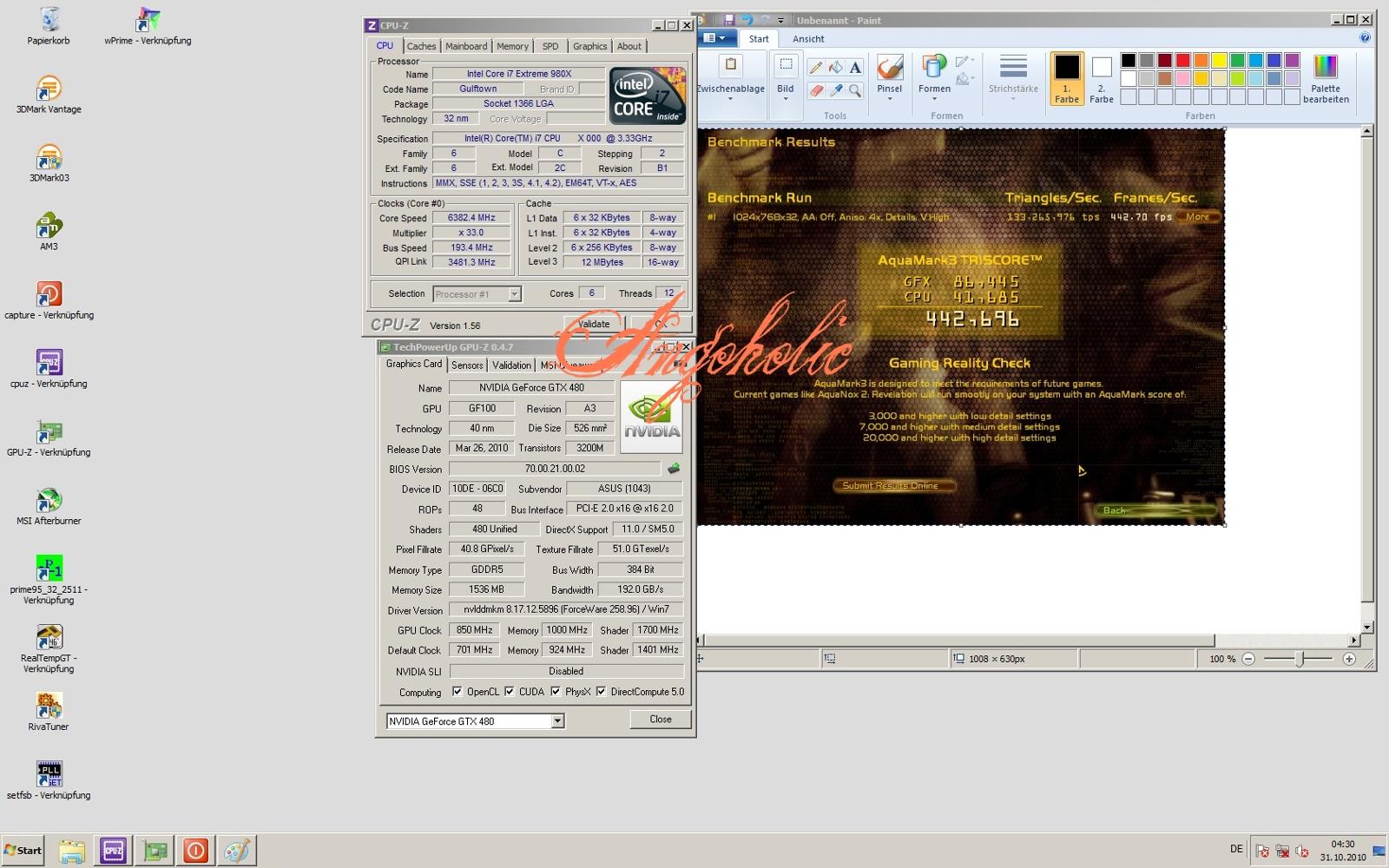Viewport: 1389px width, 868px height.
Task: Select 1. Farbe color button
Action: (x=1067, y=78)
